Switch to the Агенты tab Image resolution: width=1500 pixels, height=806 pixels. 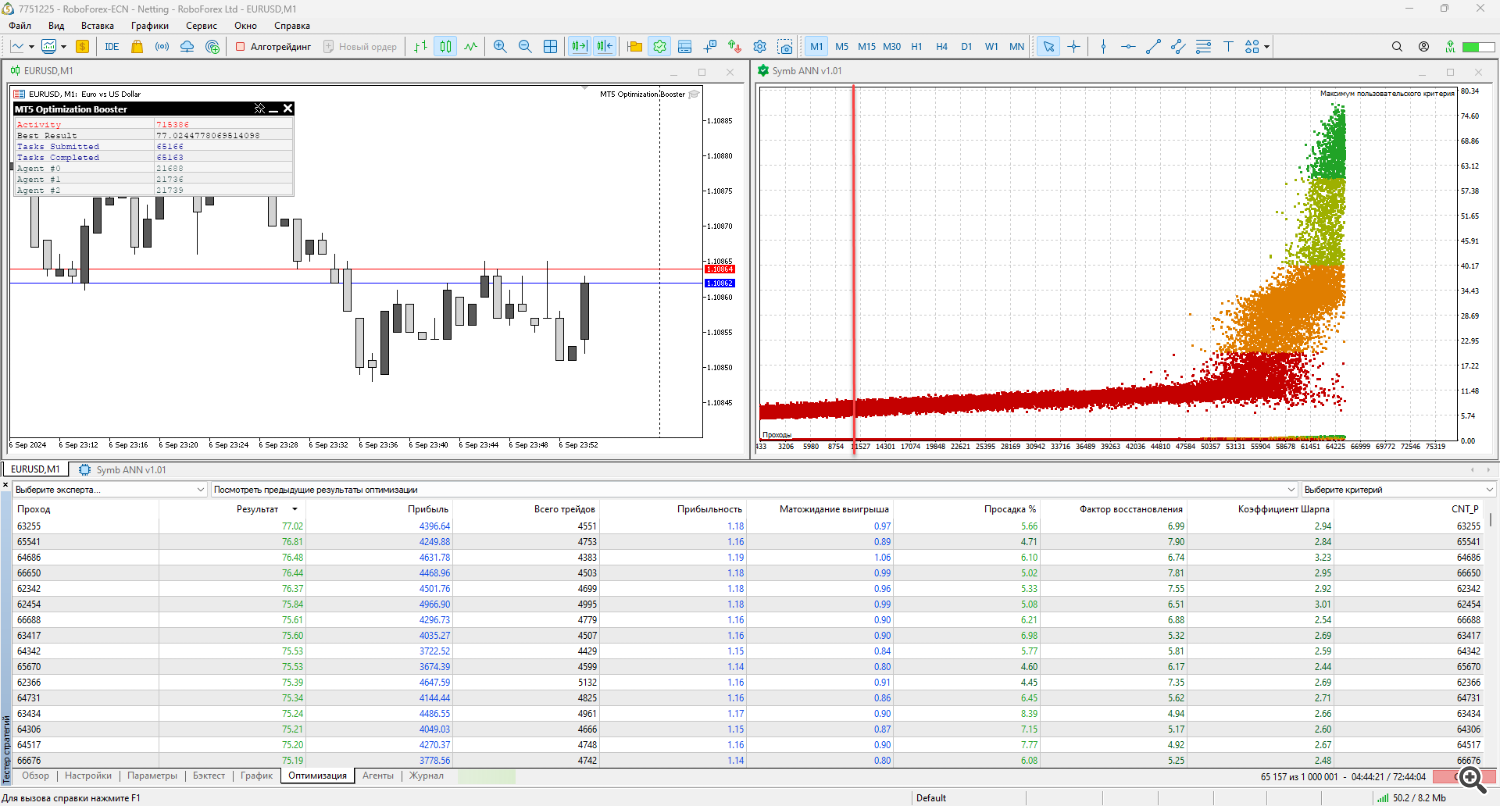click(377, 775)
